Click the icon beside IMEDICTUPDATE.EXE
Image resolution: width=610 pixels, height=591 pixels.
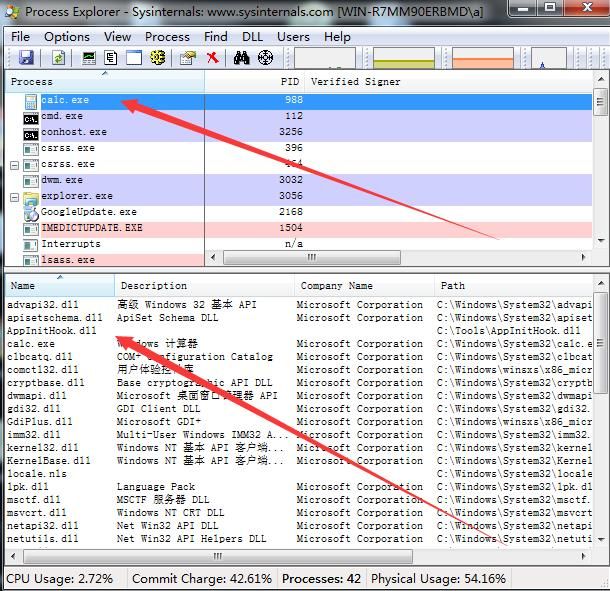(x=31, y=229)
